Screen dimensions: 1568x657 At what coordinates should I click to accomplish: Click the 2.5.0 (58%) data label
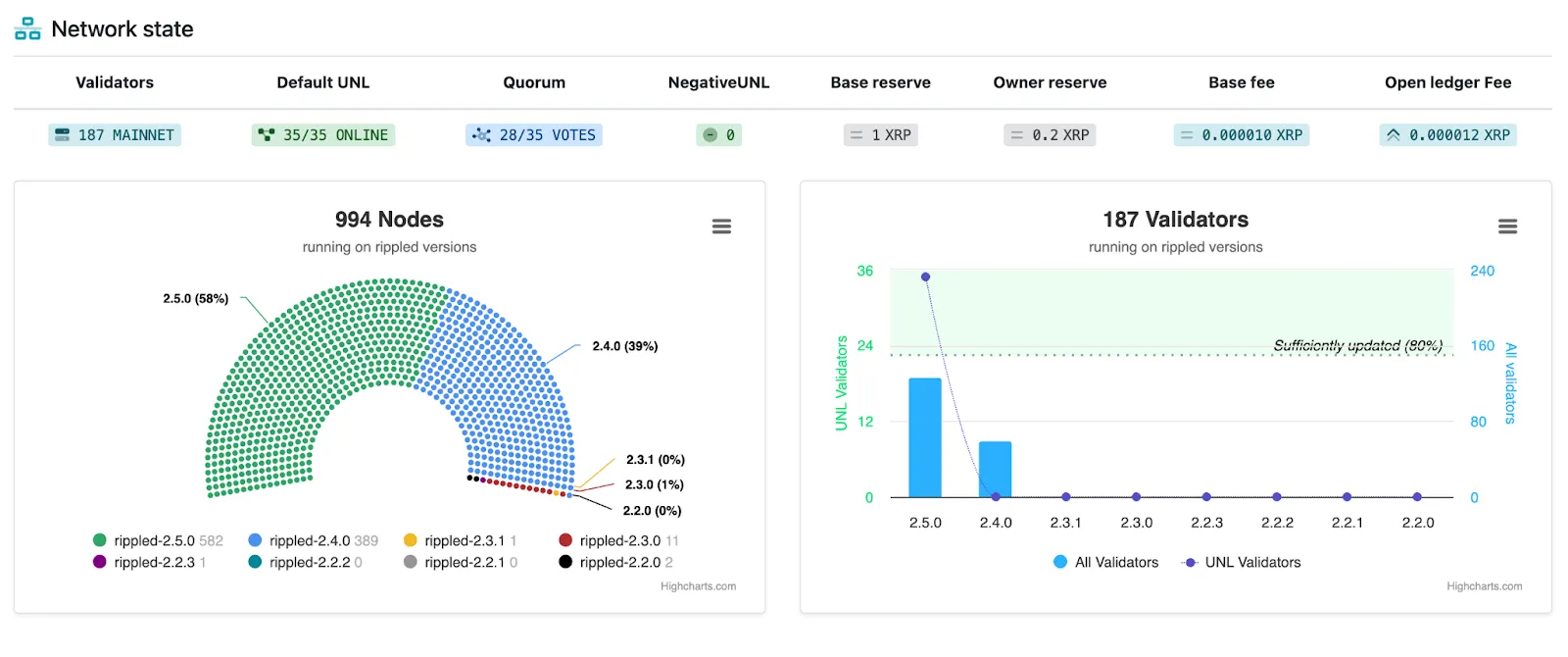[x=196, y=298]
